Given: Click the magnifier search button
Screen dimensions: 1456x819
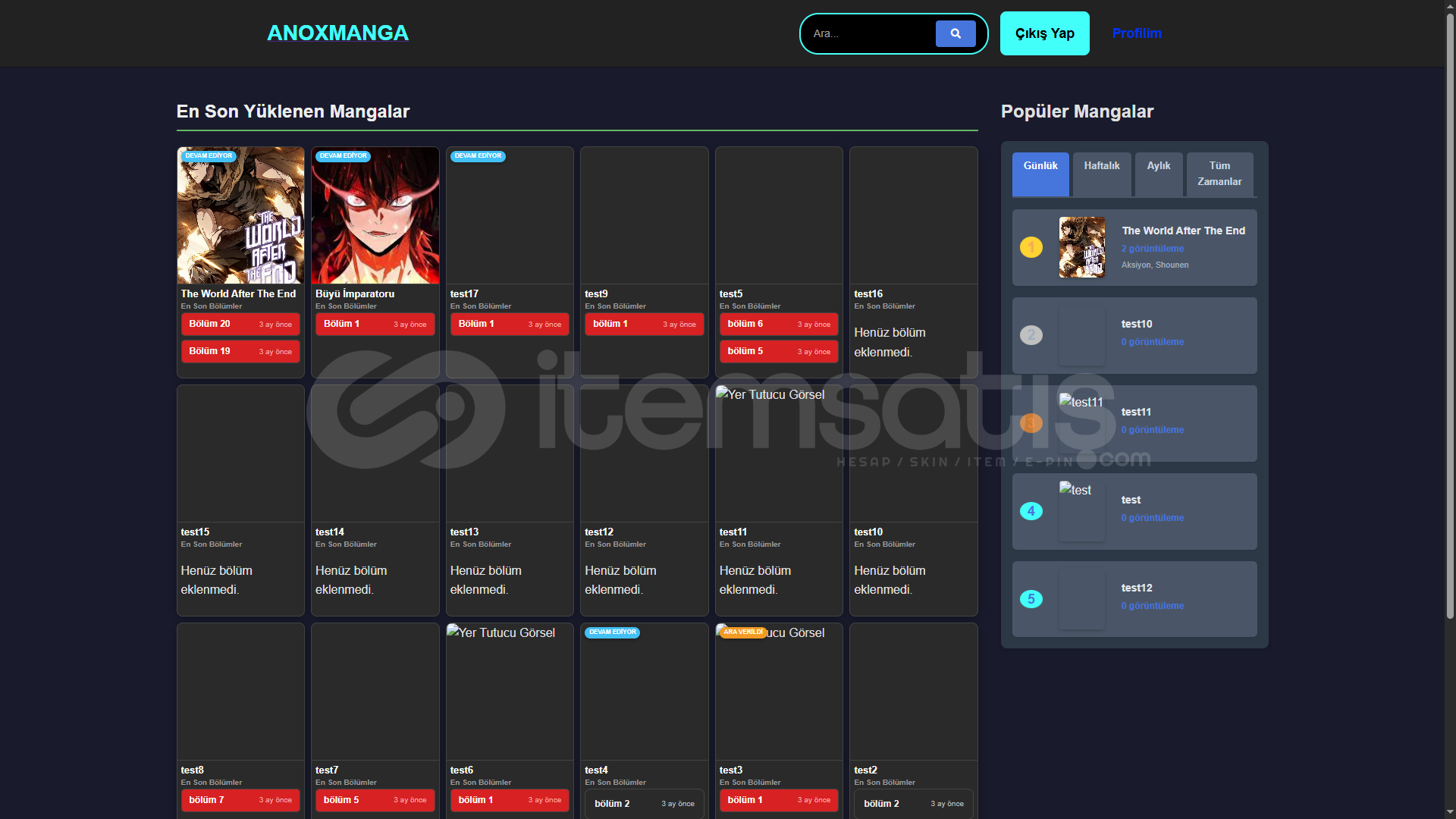Looking at the screenshot, I should (x=955, y=33).
